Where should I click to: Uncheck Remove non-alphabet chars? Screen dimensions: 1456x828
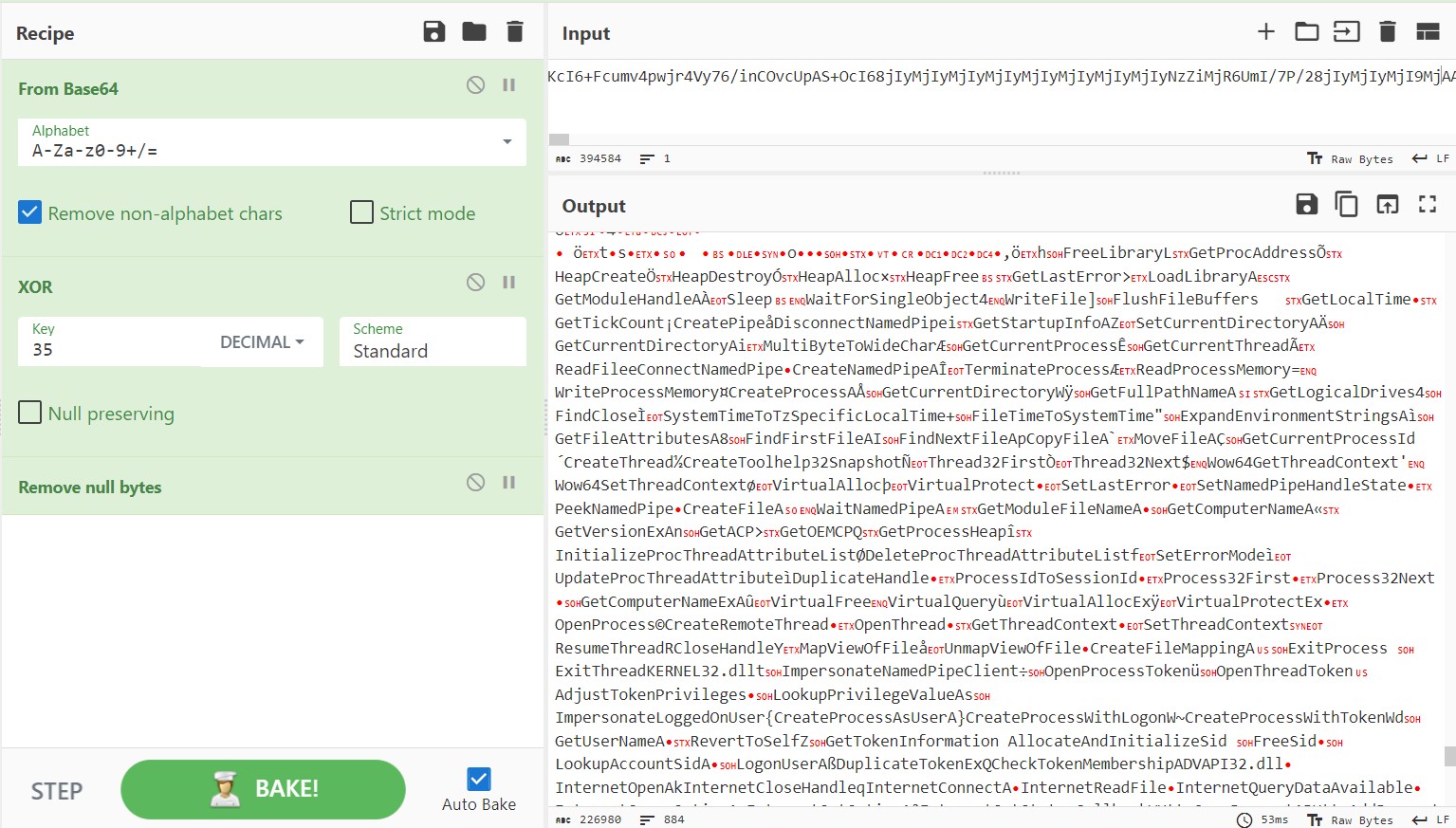pyautogui.click(x=30, y=212)
